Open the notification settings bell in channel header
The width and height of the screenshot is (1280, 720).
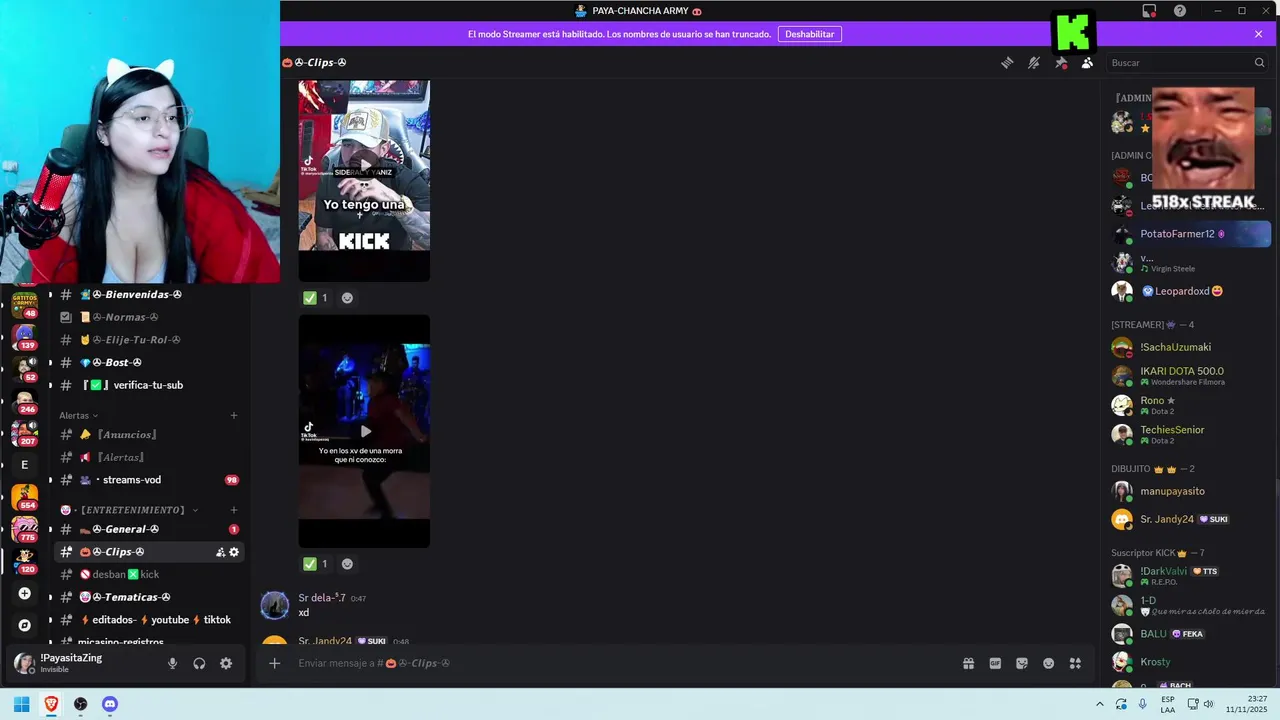pos(1034,63)
